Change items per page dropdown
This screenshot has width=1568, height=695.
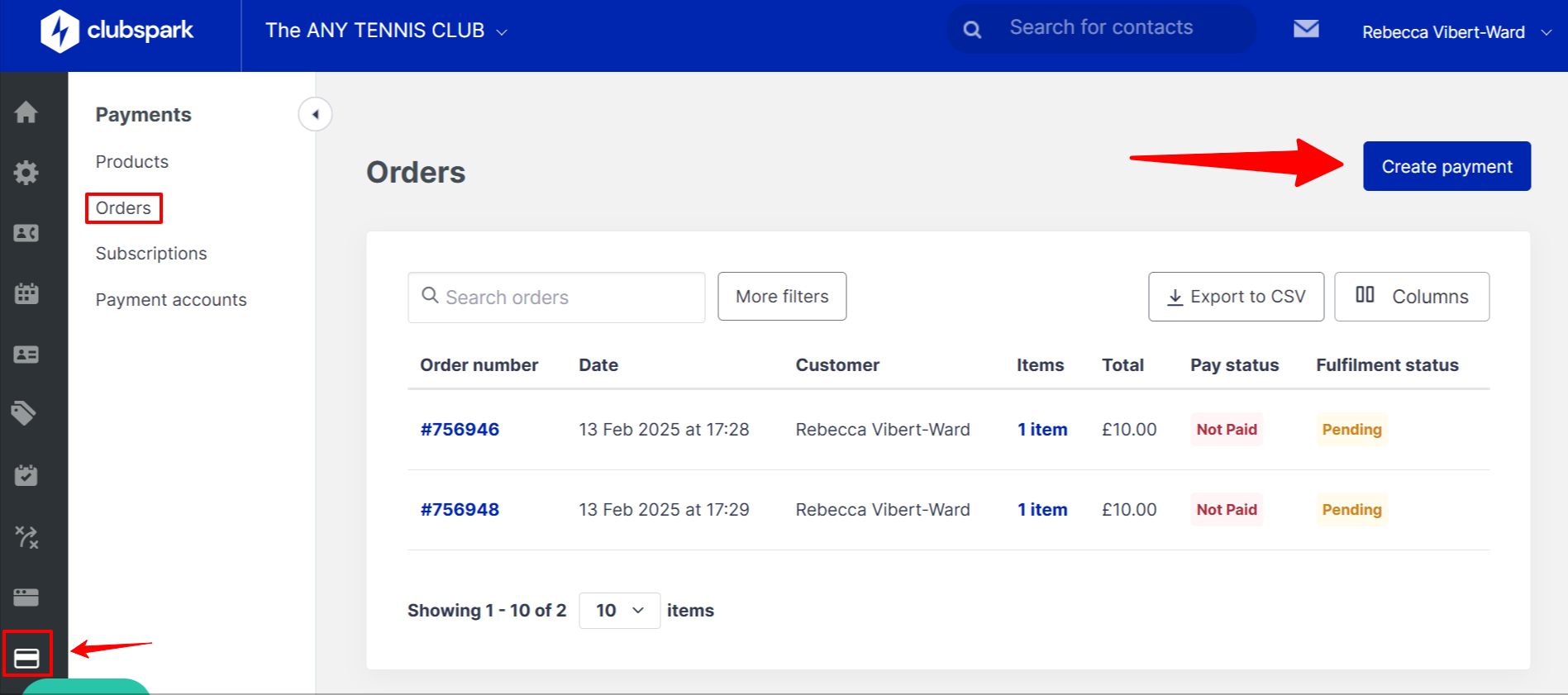[x=619, y=611]
